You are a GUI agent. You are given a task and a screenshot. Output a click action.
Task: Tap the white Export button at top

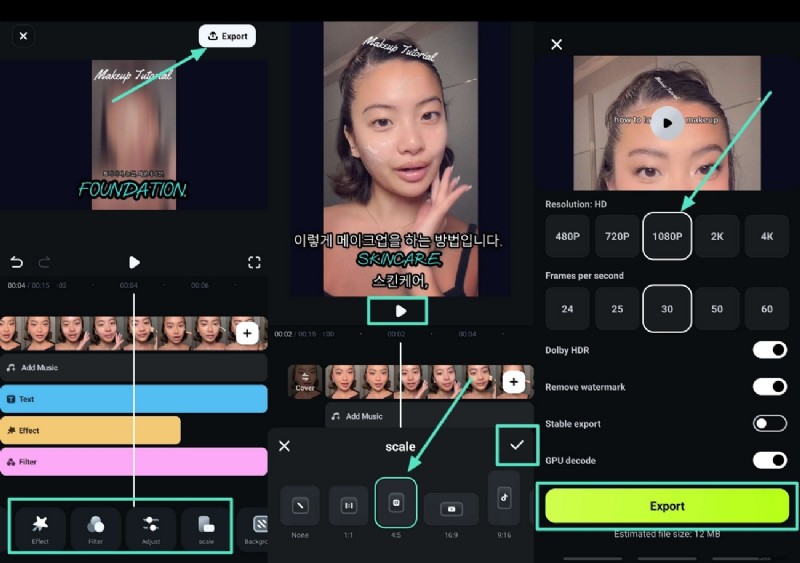pos(227,36)
